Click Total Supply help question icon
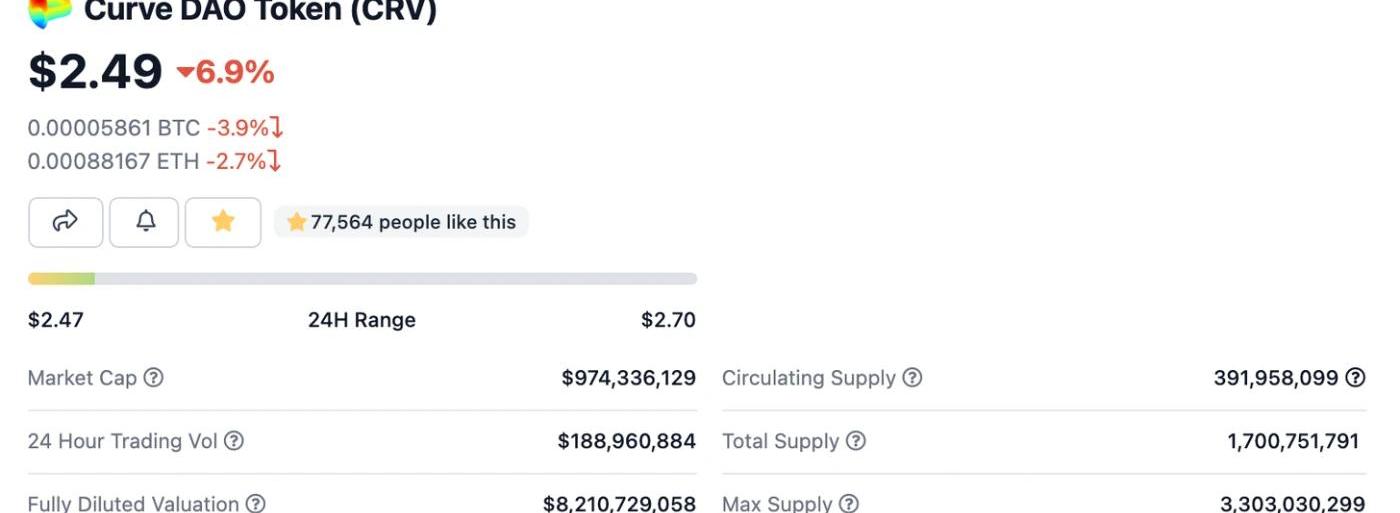 (x=856, y=441)
